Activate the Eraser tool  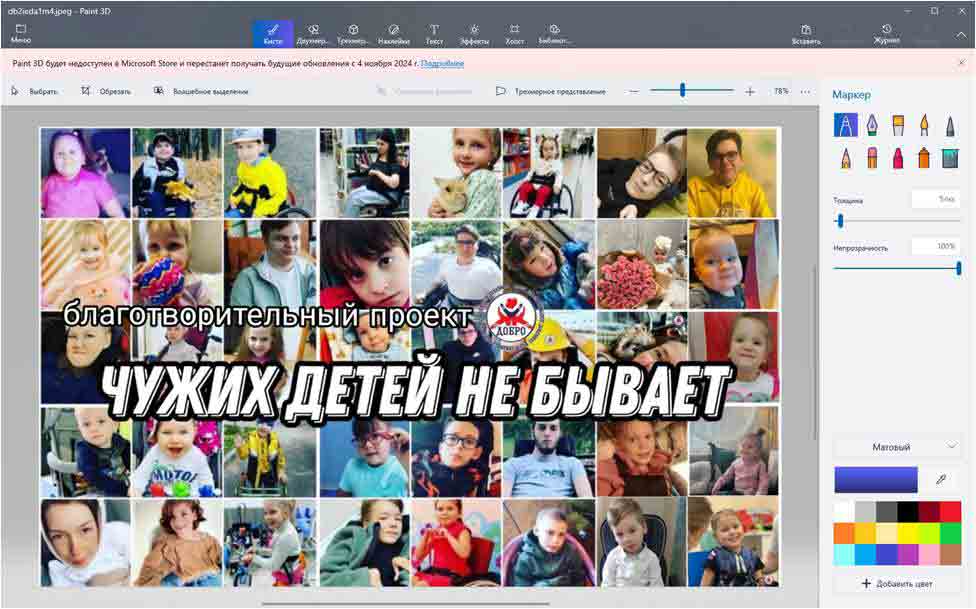(872, 158)
